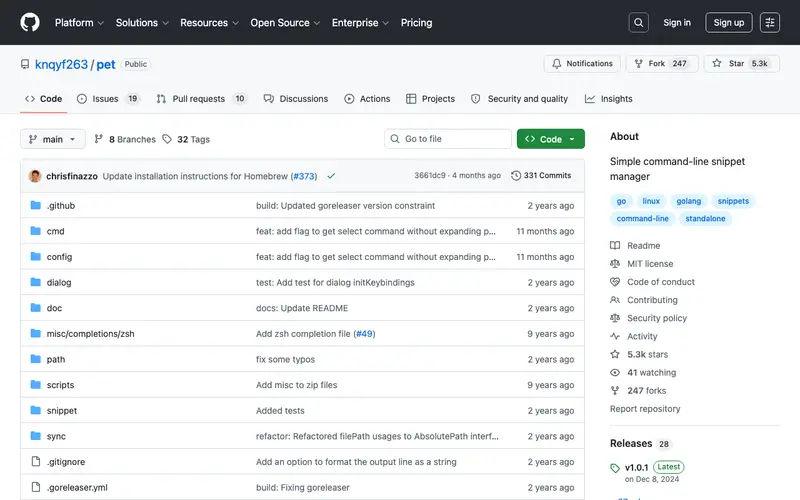Open the .goreleaser.yml file
The image size is (800, 500).
point(77,488)
